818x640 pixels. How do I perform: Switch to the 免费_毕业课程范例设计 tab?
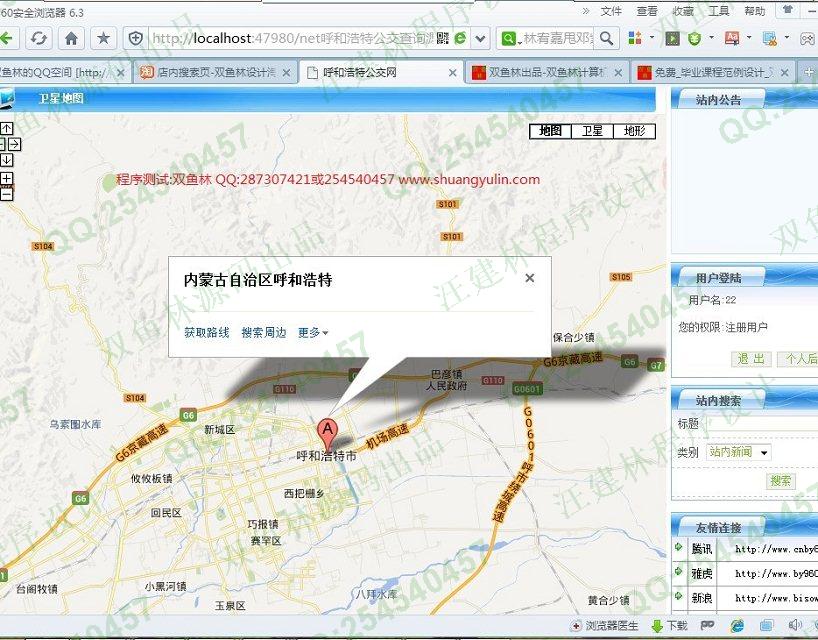(713, 73)
